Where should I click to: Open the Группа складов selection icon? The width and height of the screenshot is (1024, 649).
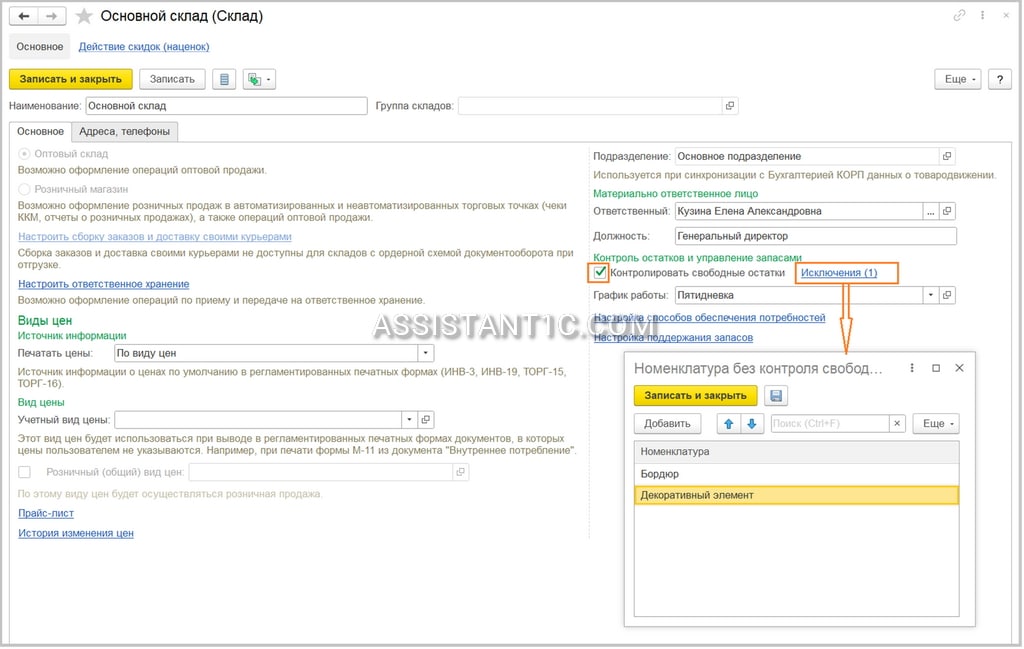point(729,106)
